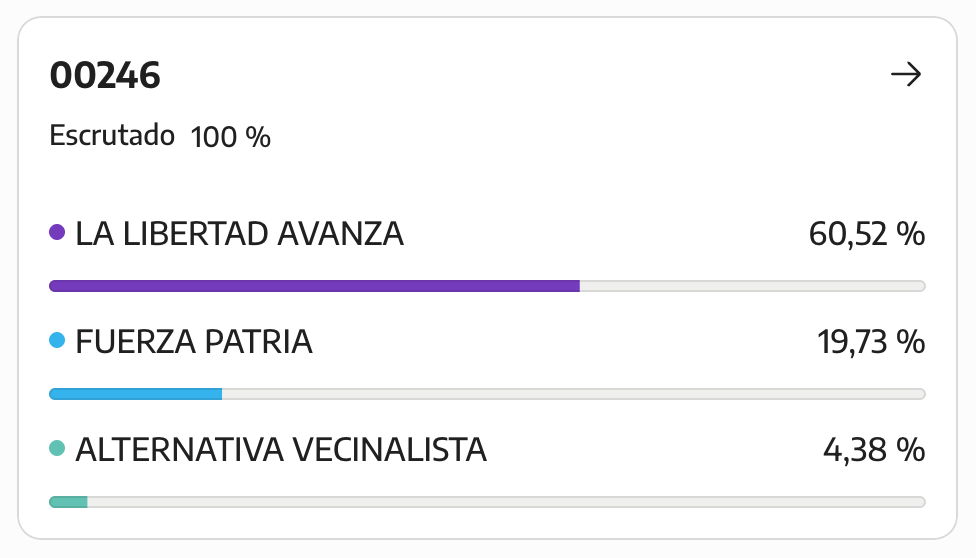Image resolution: width=976 pixels, height=558 pixels.
Task: Open details with the right arrow icon
Action: [x=906, y=74]
